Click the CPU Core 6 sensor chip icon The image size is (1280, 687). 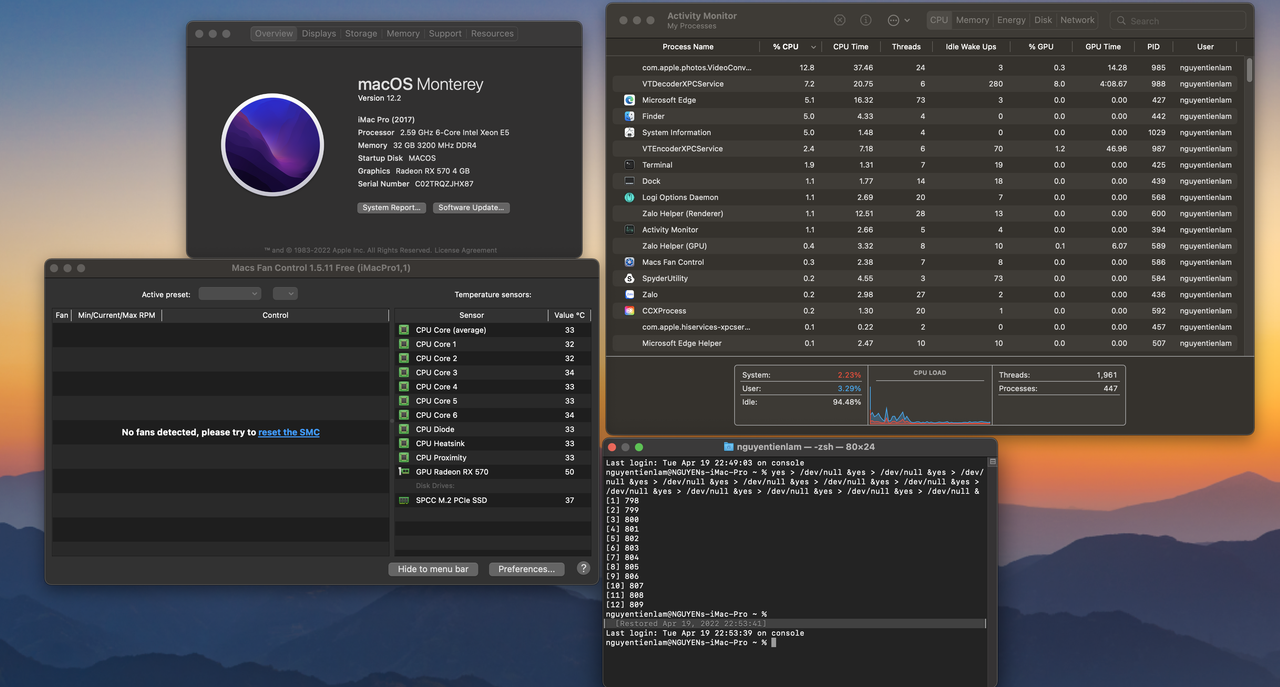point(404,415)
